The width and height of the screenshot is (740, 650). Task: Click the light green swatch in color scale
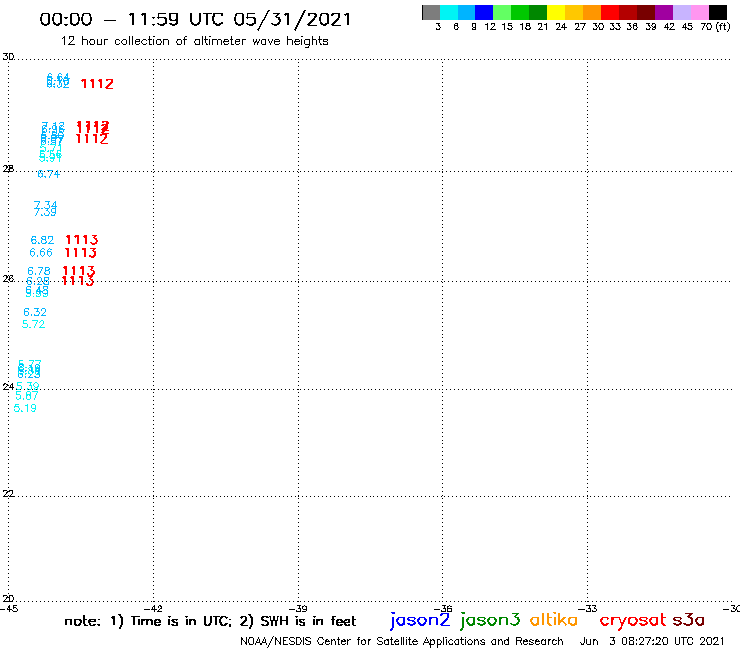point(502,12)
